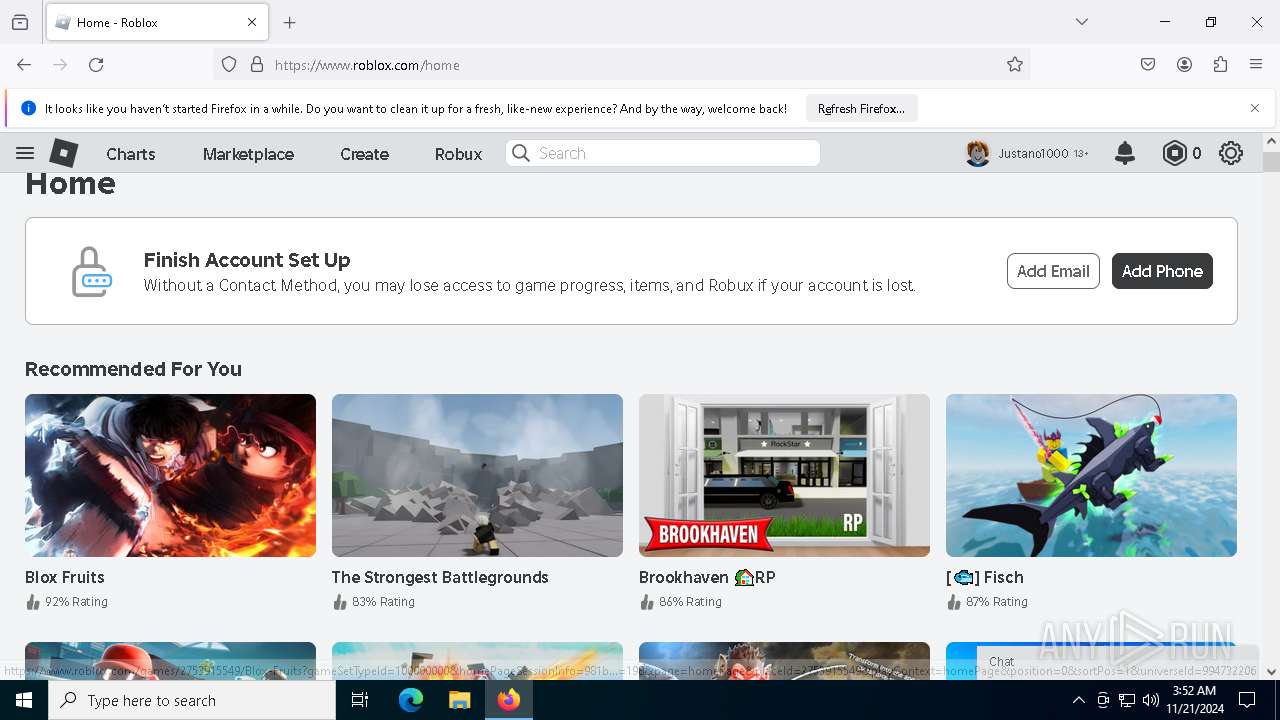Open the recent browsing folder icon
1280x720 pixels.
[x=20, y=22]
